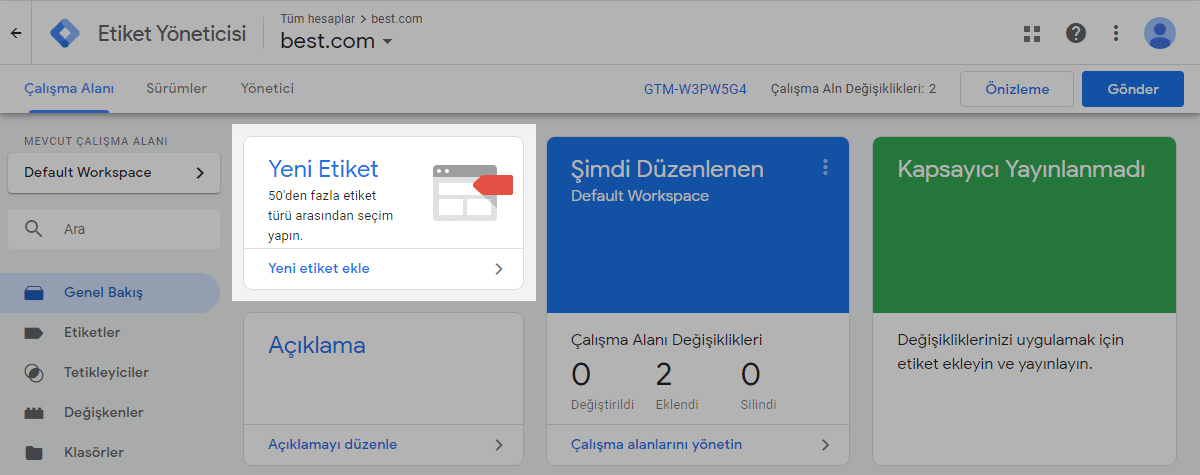
Task: Open the best.com container dropdown
Action: [337, 41]
